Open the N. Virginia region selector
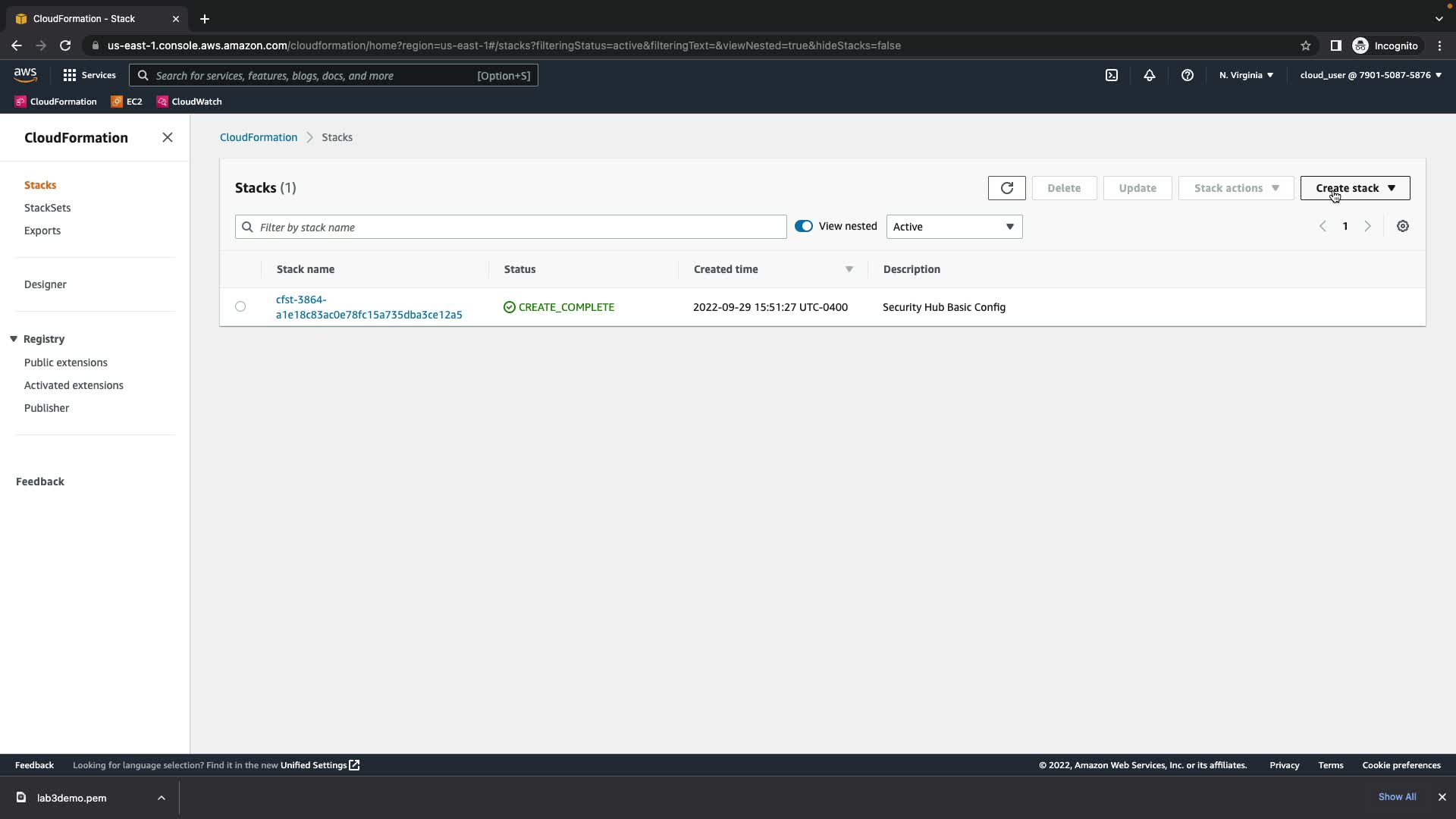The height and width of the screenshot is (819, 1456). [x=1245, y=75]
